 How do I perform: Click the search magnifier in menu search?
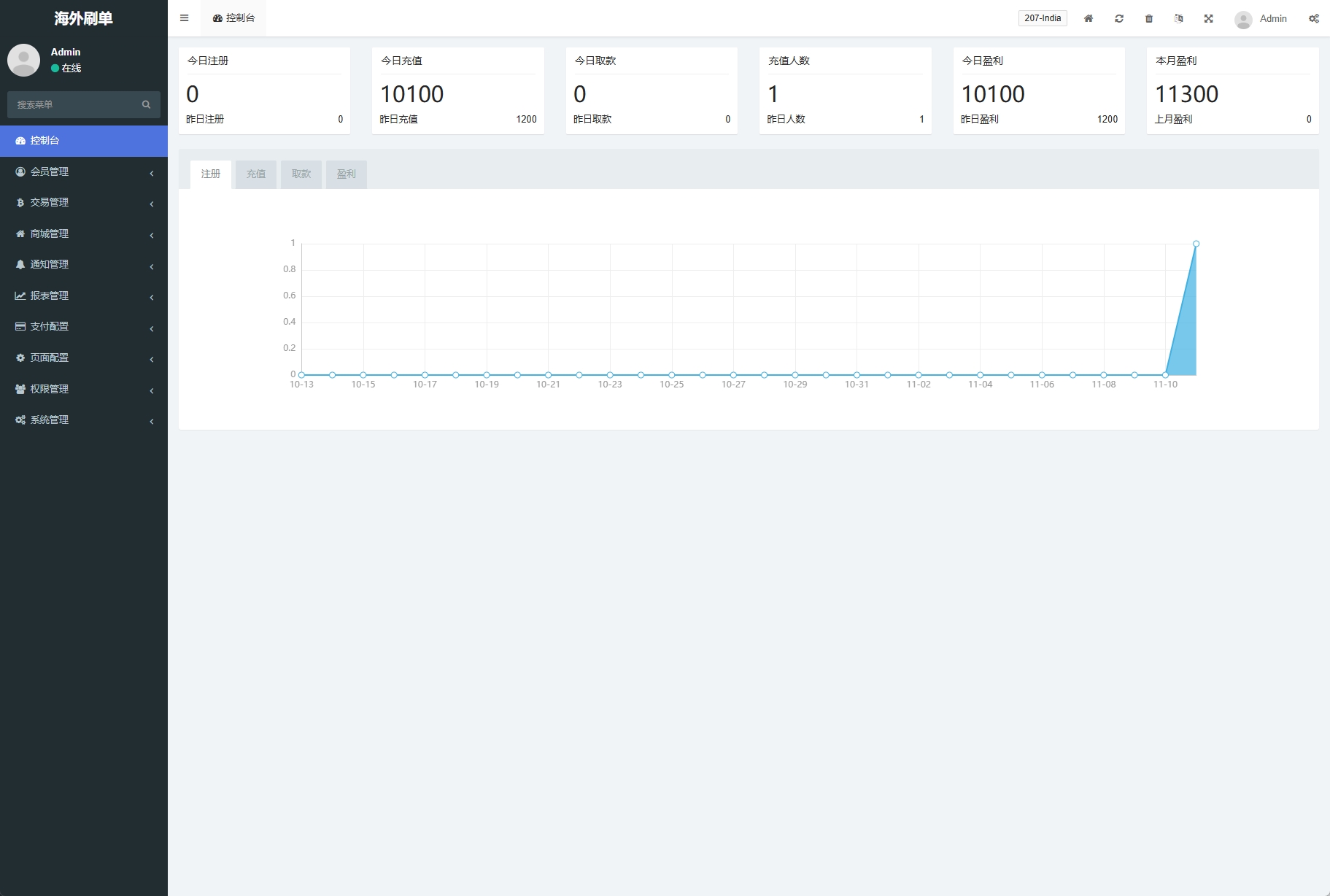[146, 104]
